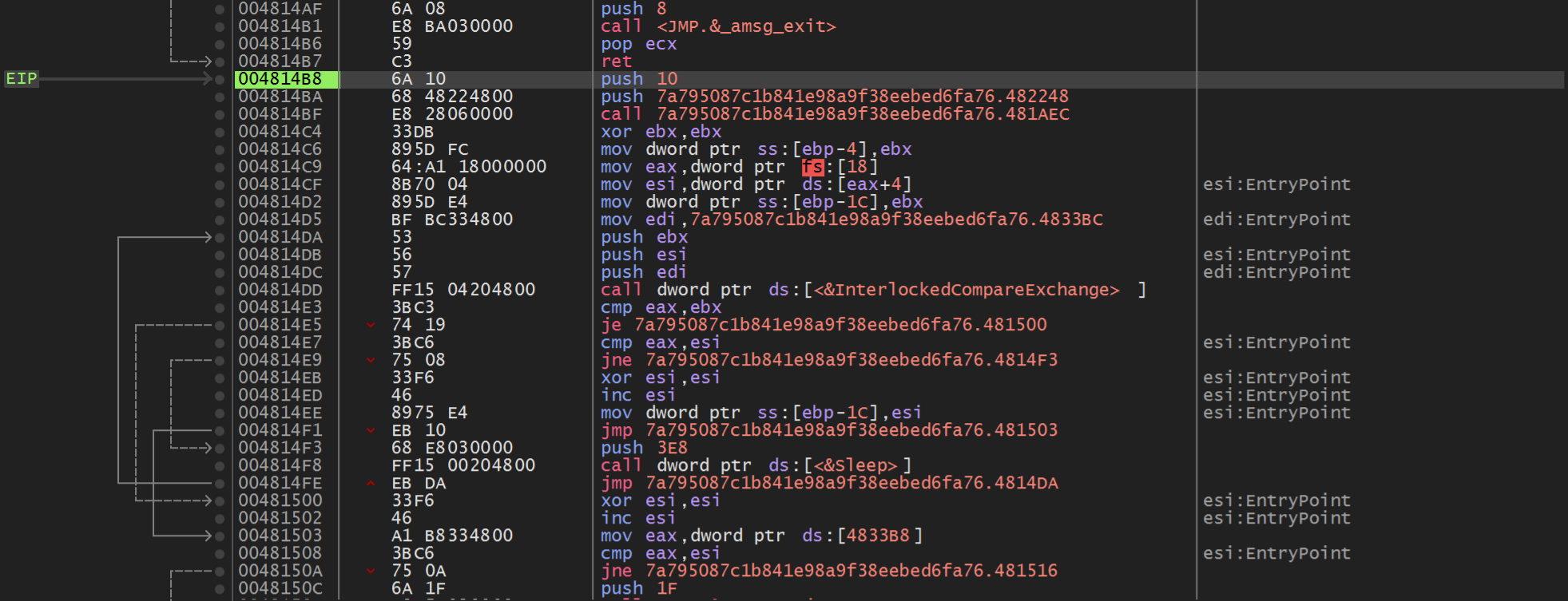Toggle breakpoint bullet beside address 004814DD
This screenshot has height=601, width=1568.
pyautogui.click(x=220, y=290)
